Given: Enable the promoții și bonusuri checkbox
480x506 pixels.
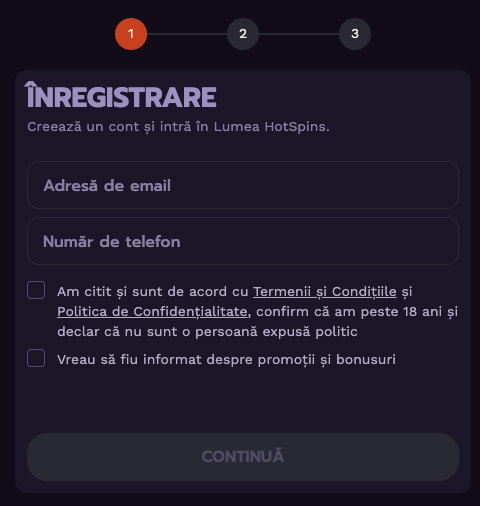Looking at the screenshot, I should coord(36,358).
